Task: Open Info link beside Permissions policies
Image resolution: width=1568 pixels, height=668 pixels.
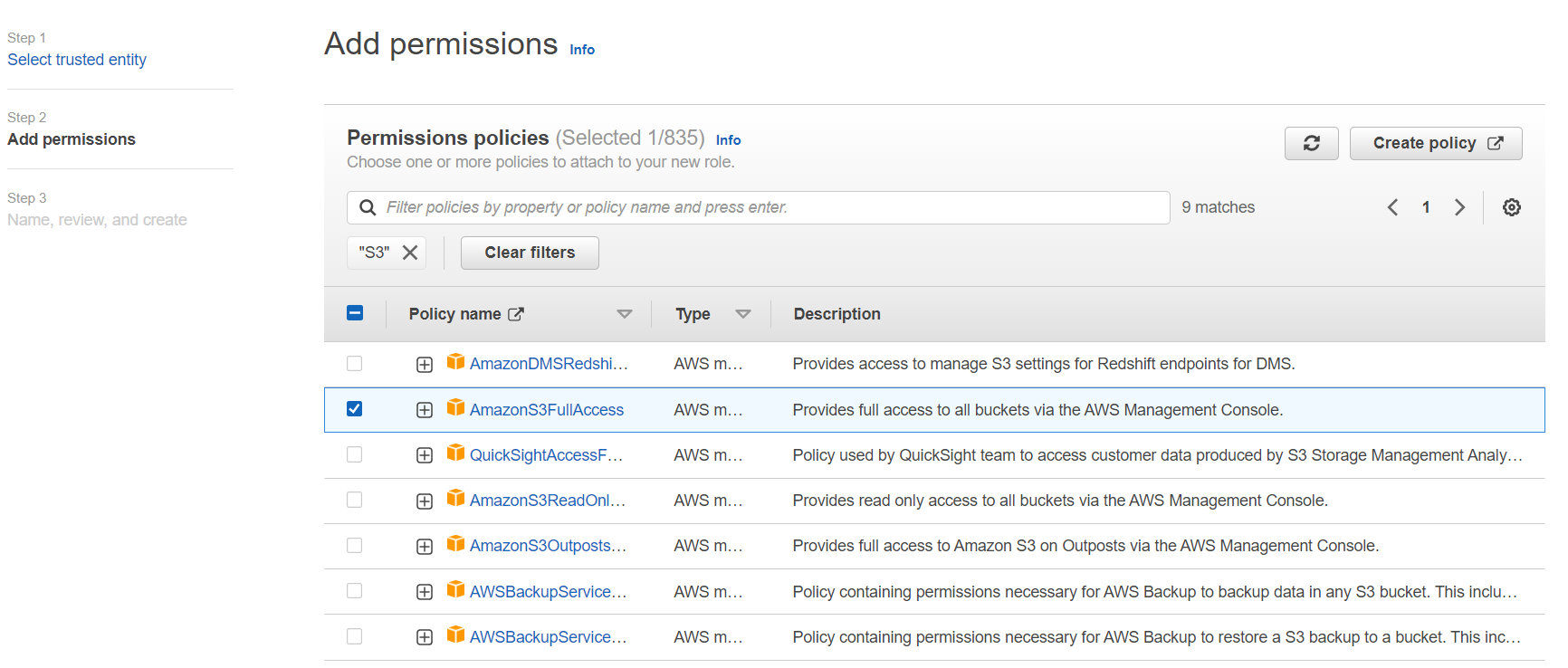Action: click(x=729, y=140)
